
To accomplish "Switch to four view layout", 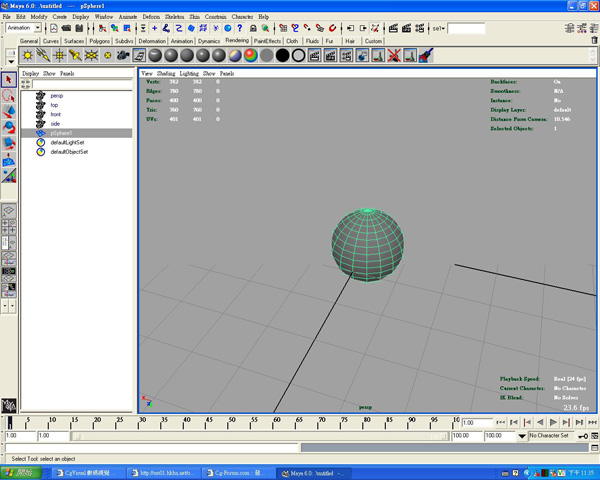I will tap(9, 226).
